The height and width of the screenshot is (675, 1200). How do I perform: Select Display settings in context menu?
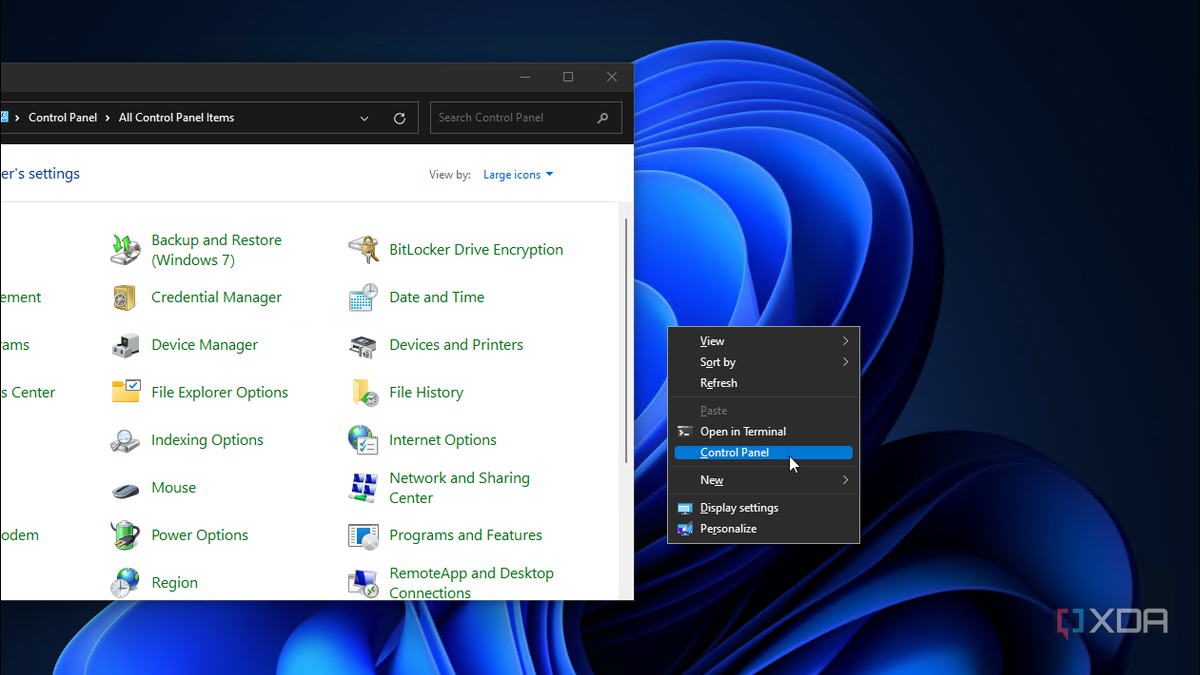pyautogui.click(x=739, y=508)
